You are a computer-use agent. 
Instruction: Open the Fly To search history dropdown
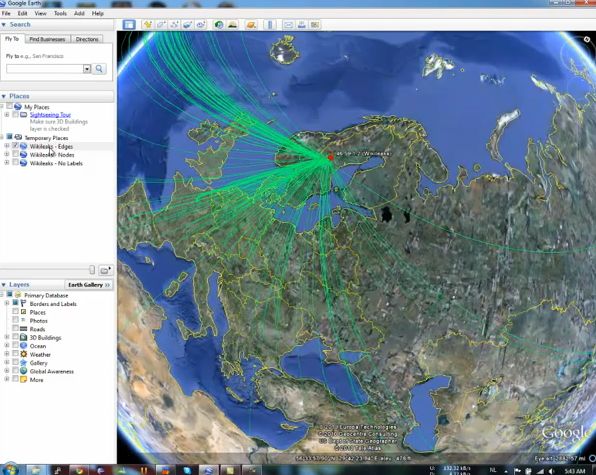[87, 69]
